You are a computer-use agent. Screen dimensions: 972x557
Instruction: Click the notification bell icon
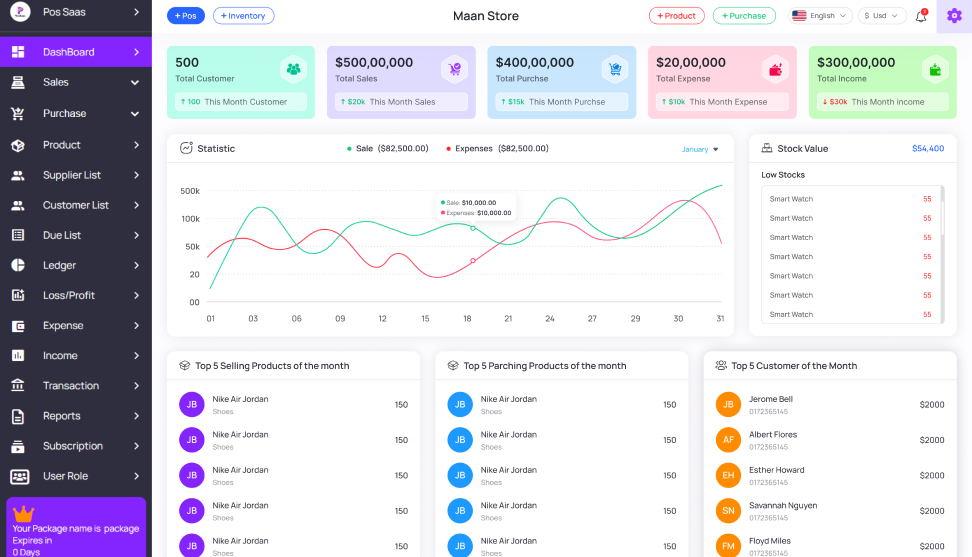point(921,16)
